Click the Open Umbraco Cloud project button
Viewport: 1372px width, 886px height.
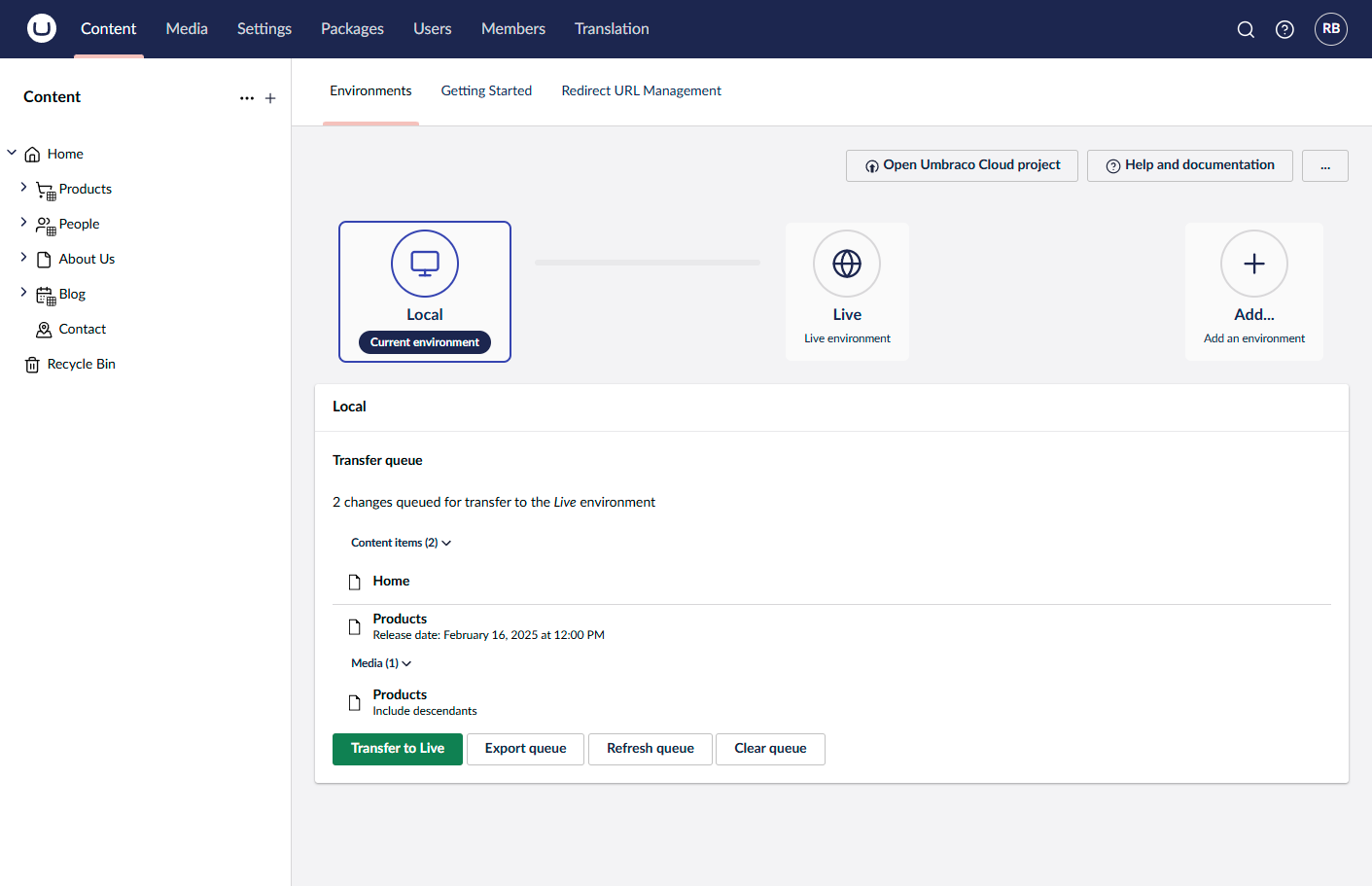tap(961, 165)
